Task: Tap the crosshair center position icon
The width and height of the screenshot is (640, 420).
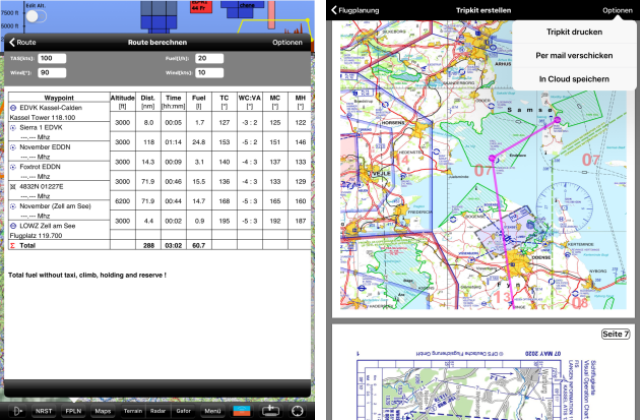Action: tap(298, 411)
